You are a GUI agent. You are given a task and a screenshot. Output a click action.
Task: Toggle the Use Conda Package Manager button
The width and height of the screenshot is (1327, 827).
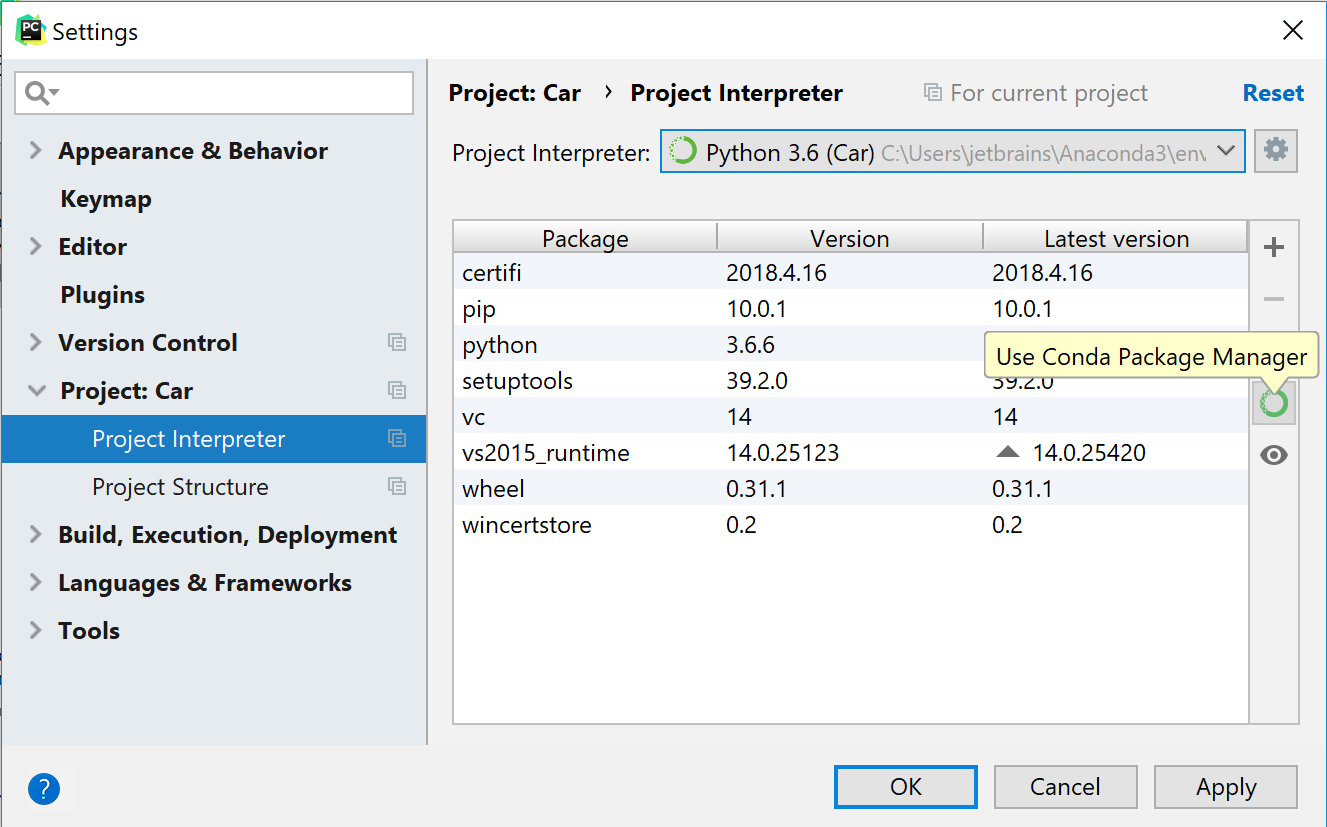(1274, 404)
